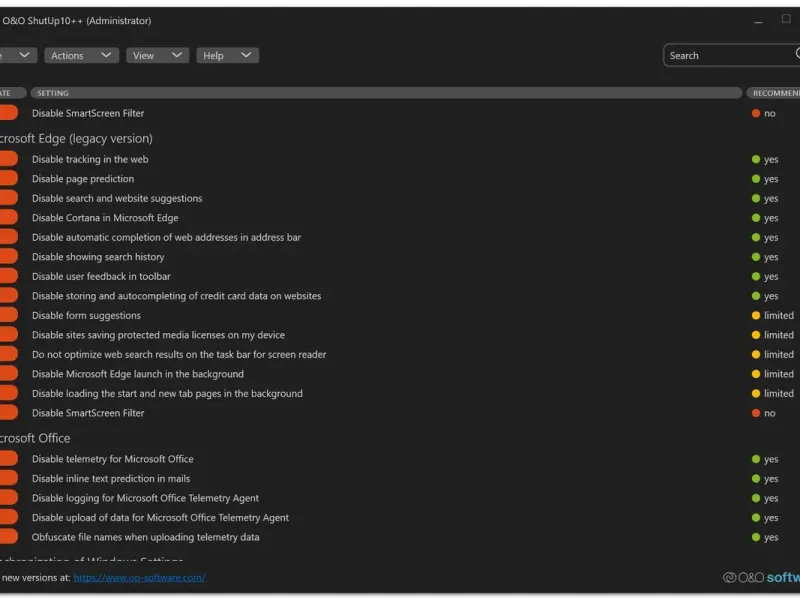Toggle Disable showing search history

[x=8, y=257]
